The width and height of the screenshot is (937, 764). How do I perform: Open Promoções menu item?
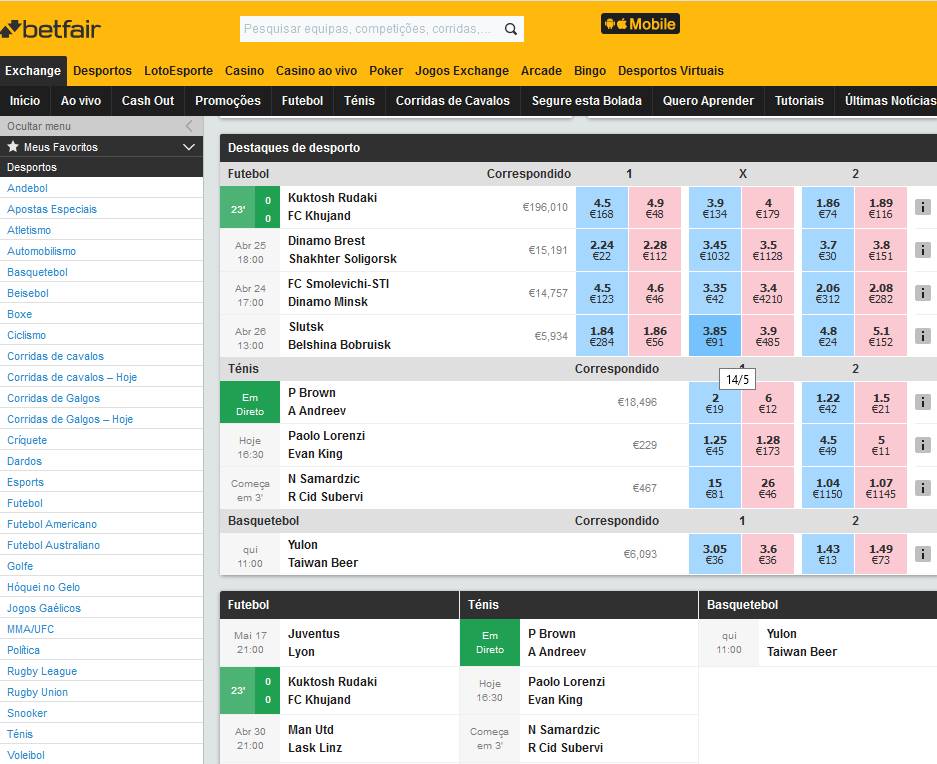click(x=228, y=100)
